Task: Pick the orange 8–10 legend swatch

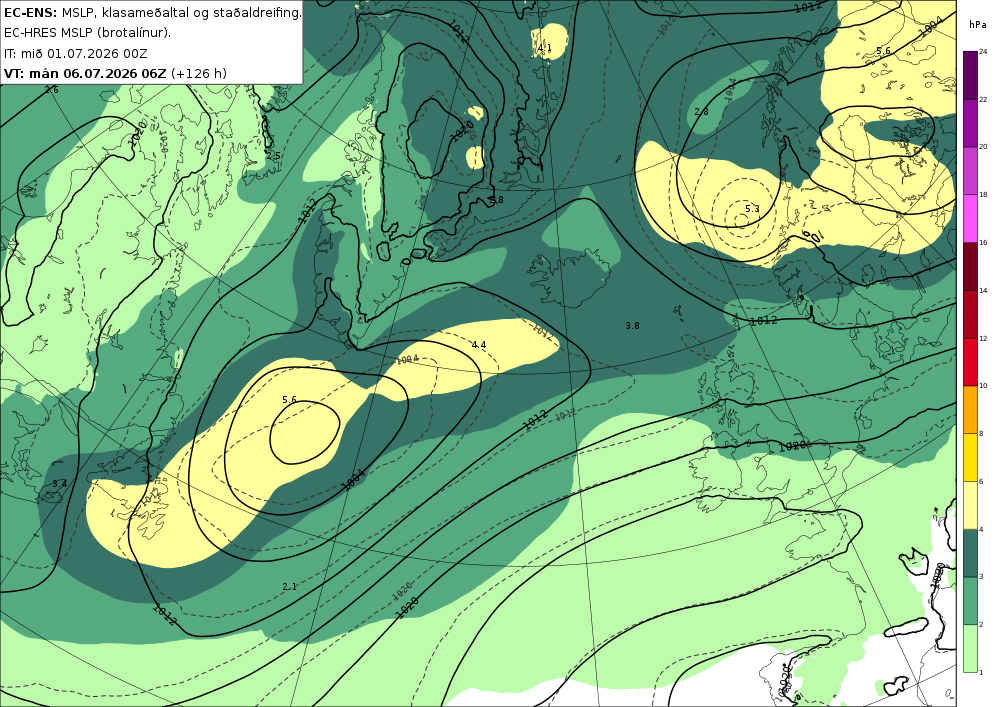Action: 970,409
